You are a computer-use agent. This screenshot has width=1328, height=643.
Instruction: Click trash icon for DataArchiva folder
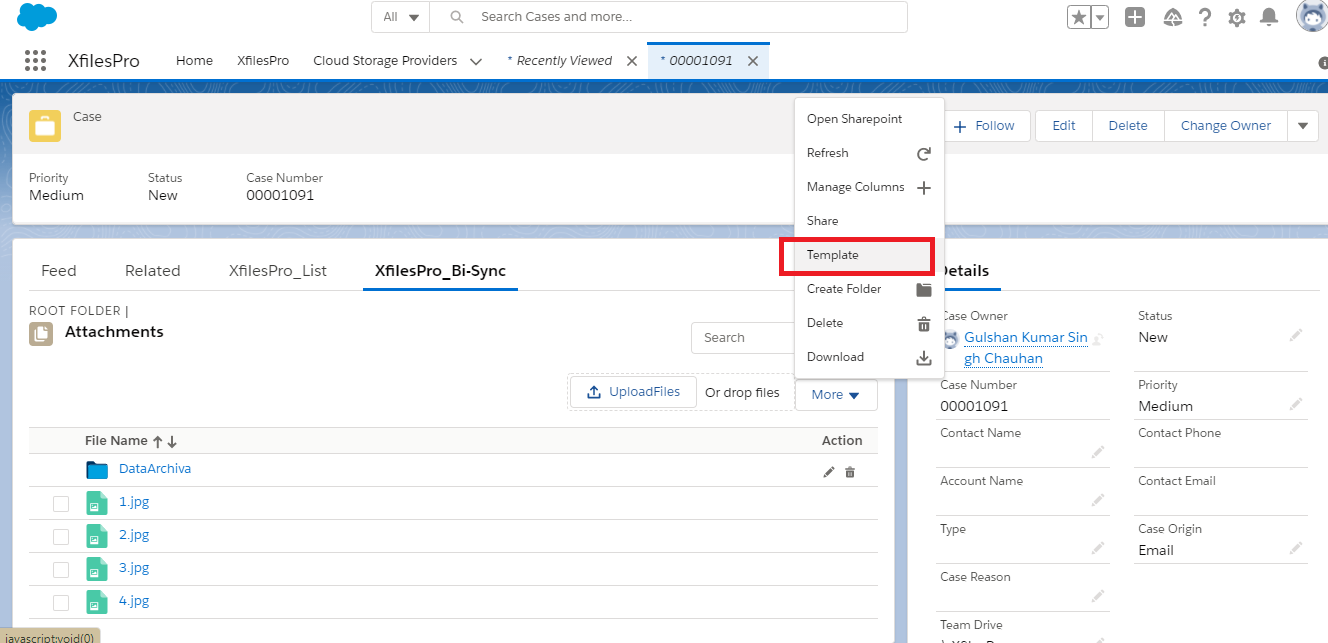(850, 472)
